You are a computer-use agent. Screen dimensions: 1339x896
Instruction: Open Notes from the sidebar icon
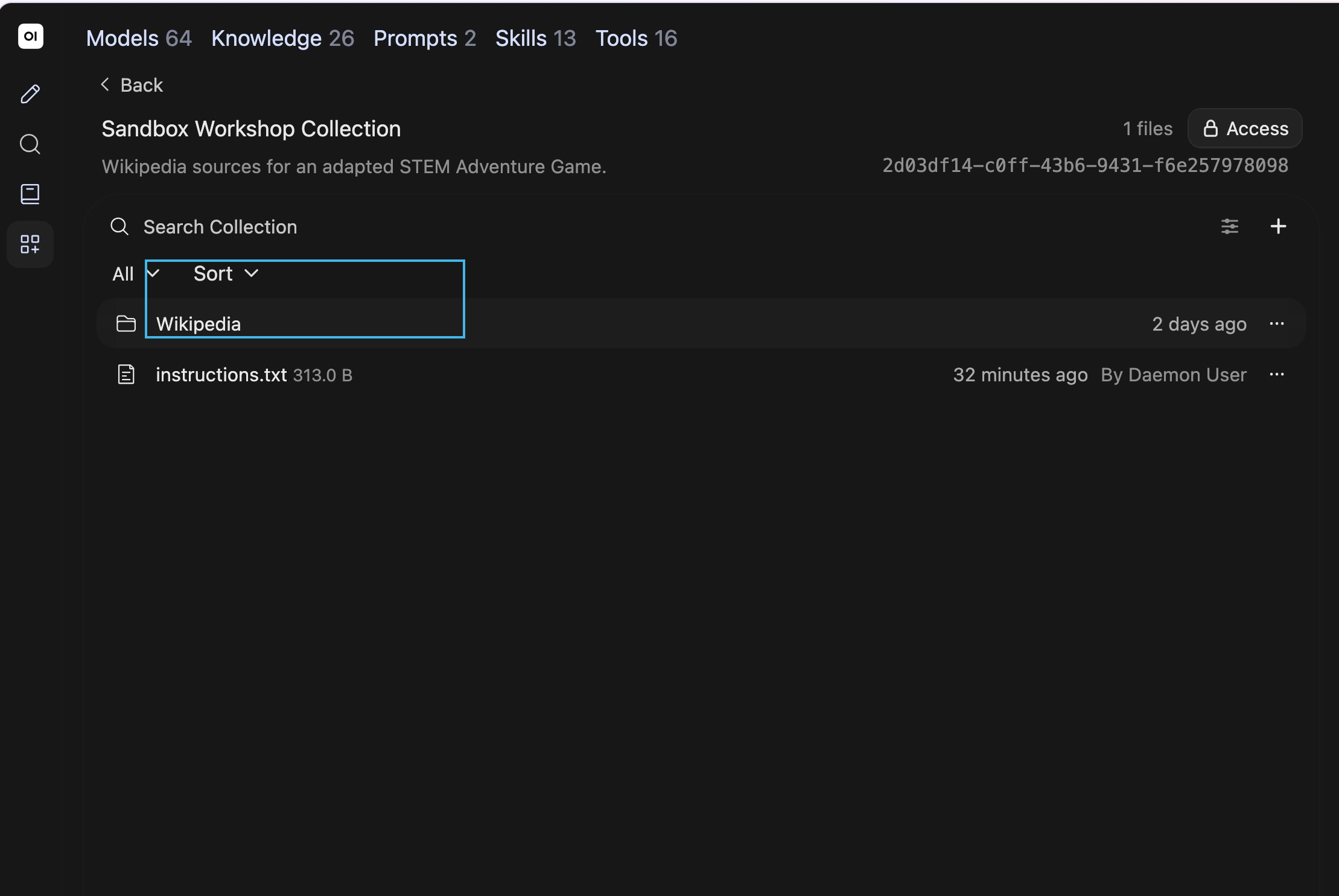click(x=30, y=194)
